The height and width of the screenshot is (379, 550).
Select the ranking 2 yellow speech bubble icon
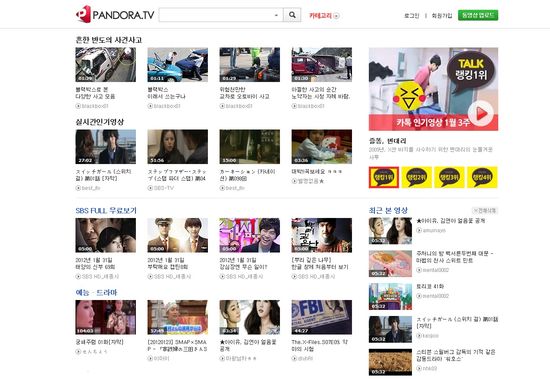416,177
